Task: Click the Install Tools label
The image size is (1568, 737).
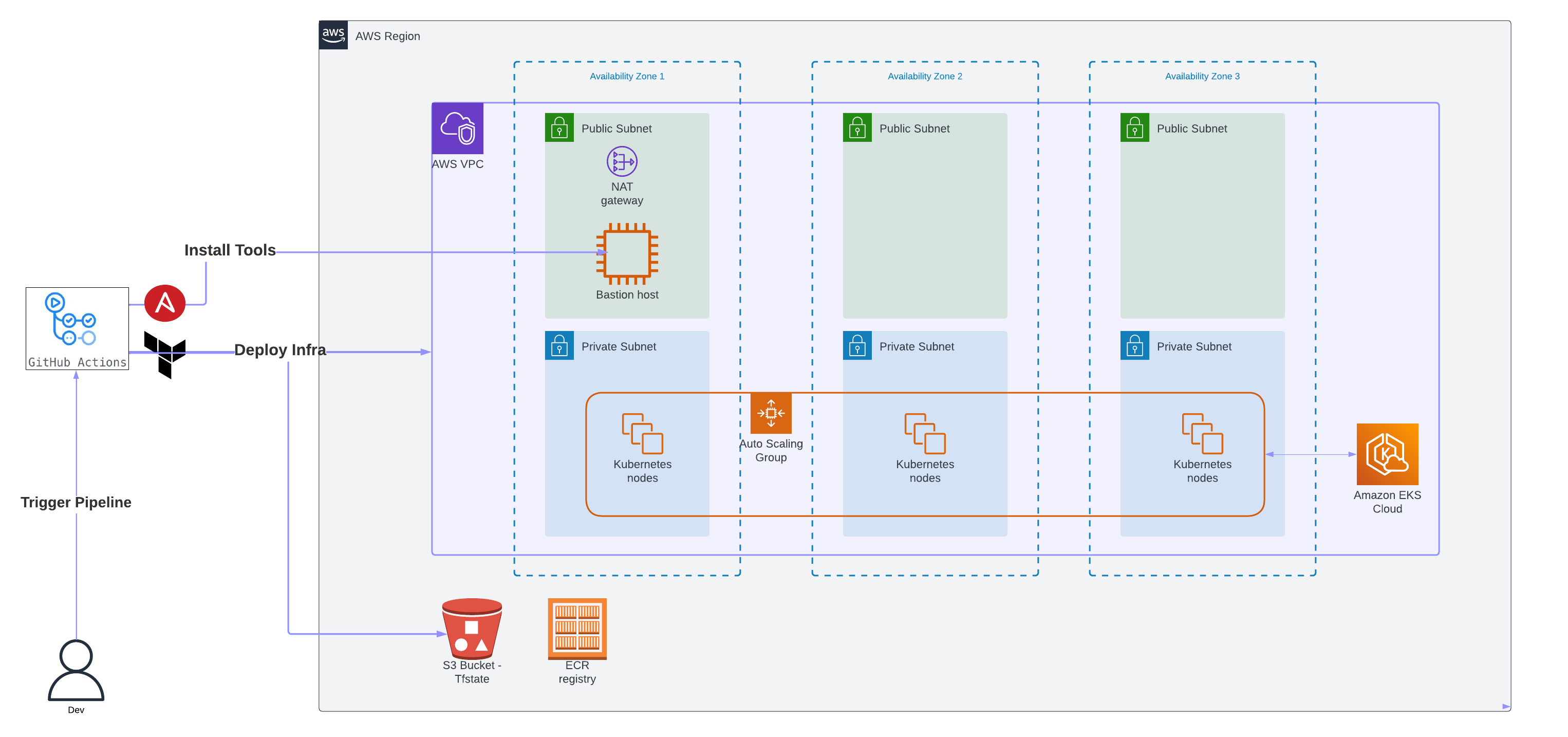Action: tap(230, 250)
